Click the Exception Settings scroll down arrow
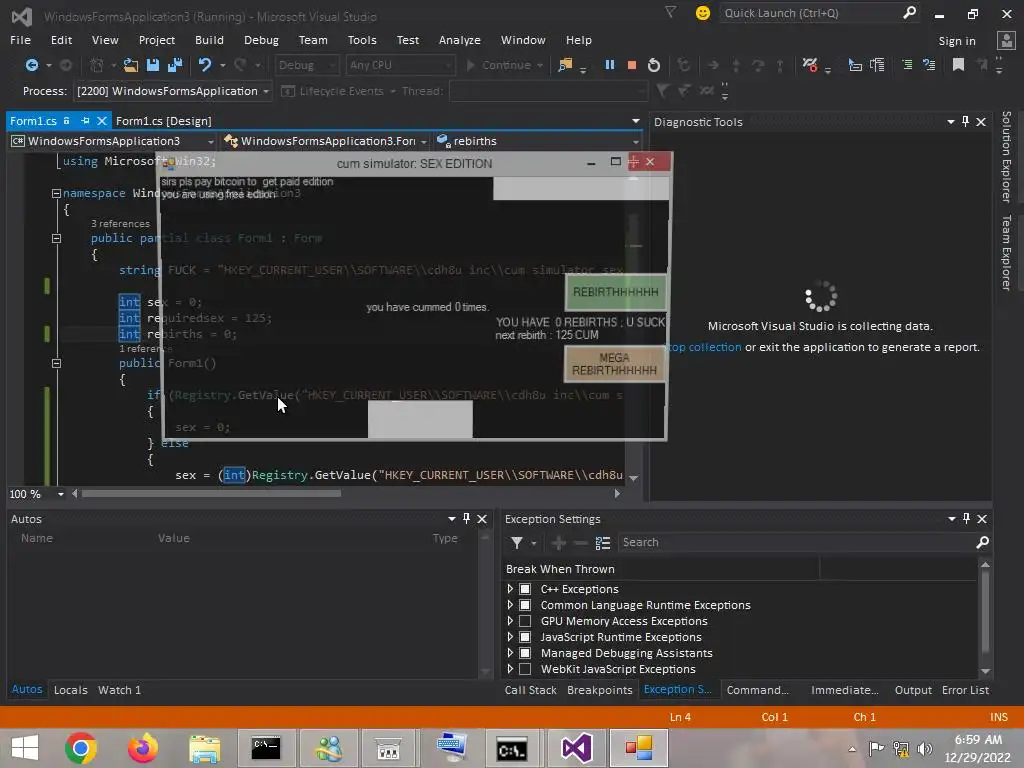 [985, 671]
